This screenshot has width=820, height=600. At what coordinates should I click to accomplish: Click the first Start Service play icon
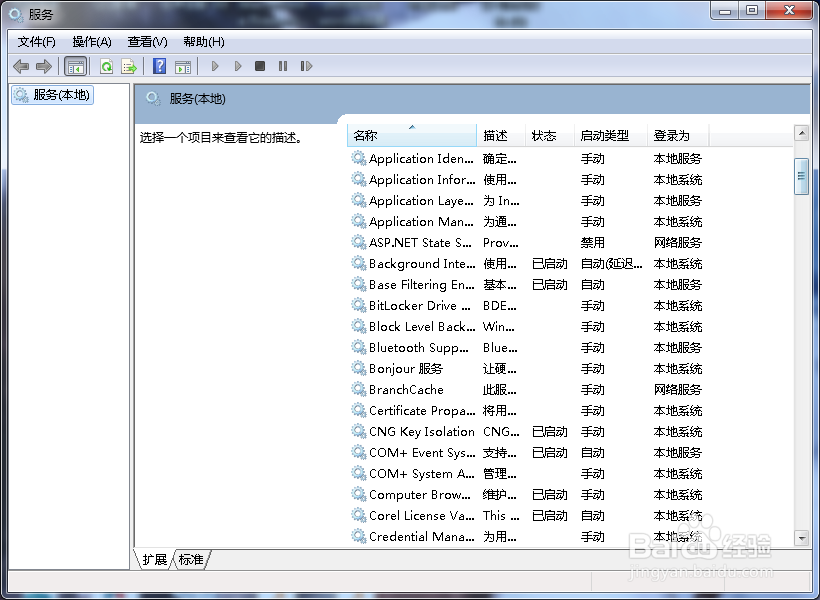[214, 66]
